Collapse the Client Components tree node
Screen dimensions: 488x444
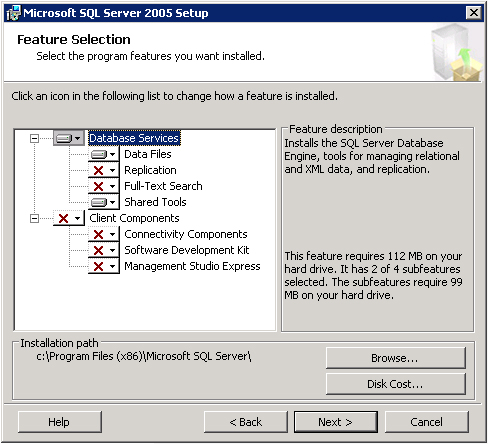coord(34,218)
